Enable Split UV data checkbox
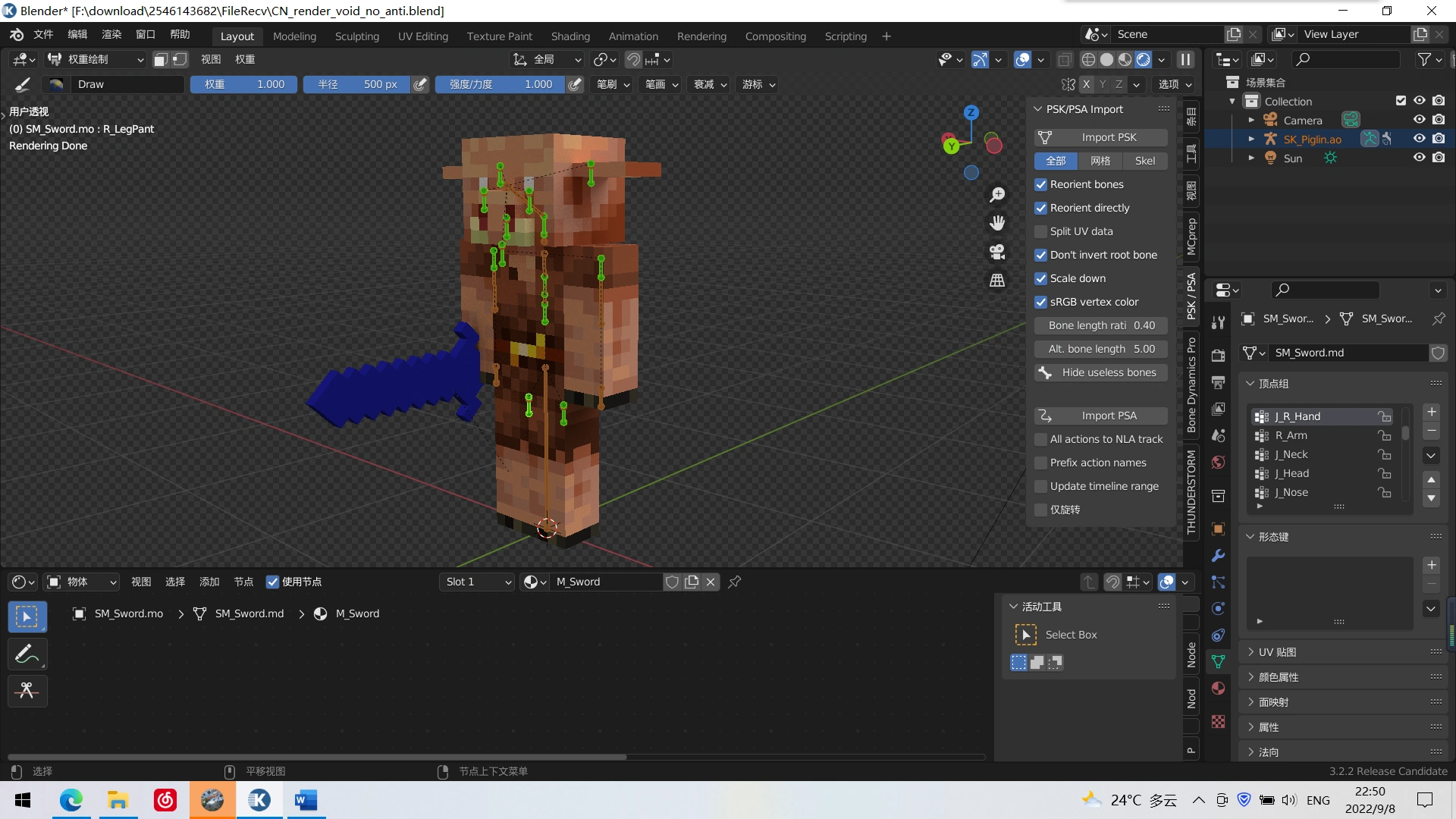This screenshot has height=819, width=1456. (x=1041, y=231)
